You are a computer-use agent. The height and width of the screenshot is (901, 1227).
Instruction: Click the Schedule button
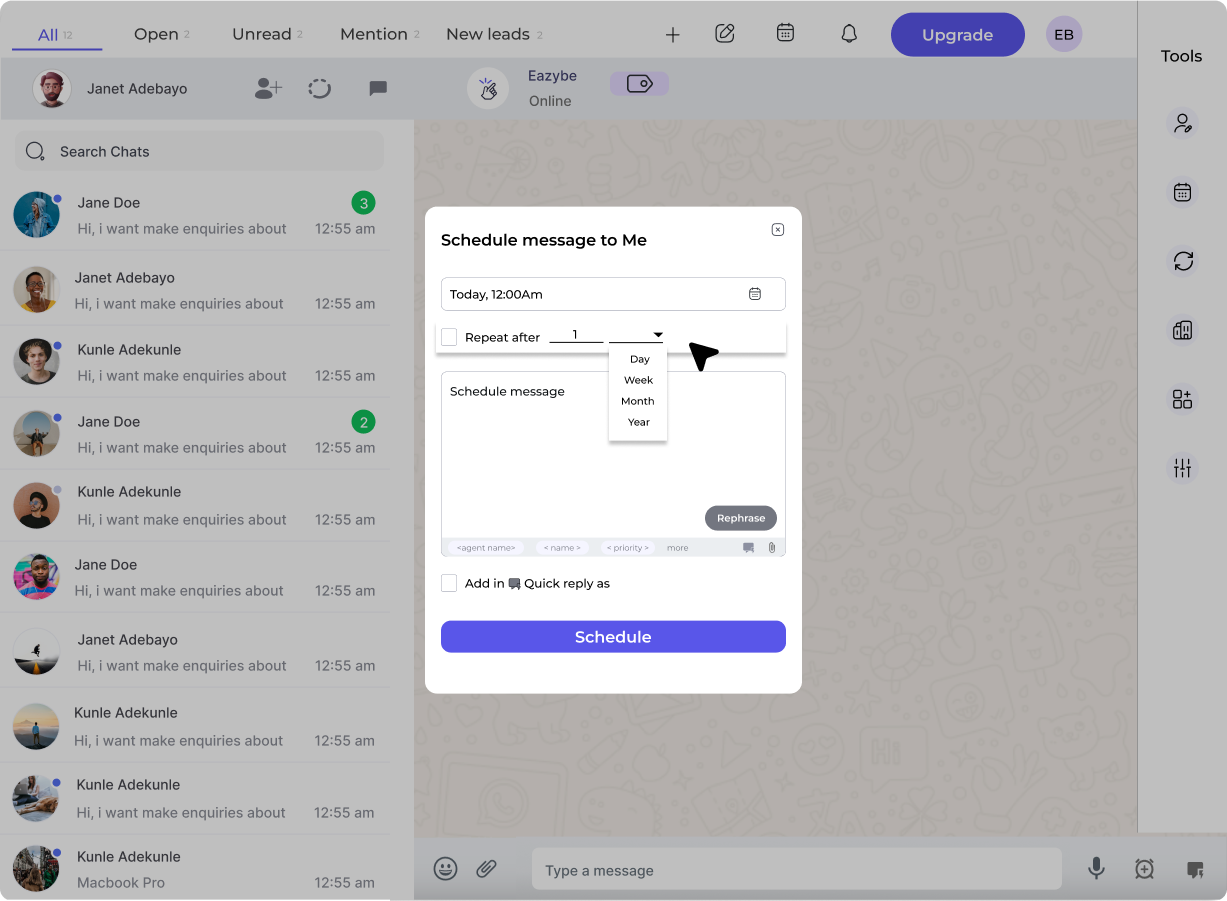[613, 636]
